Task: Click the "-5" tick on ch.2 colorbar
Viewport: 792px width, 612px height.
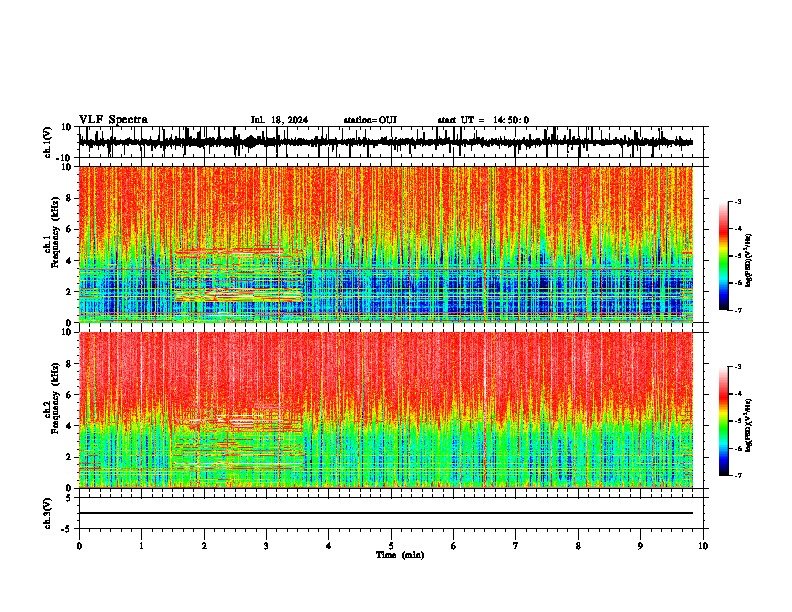Action: point(737,421)
